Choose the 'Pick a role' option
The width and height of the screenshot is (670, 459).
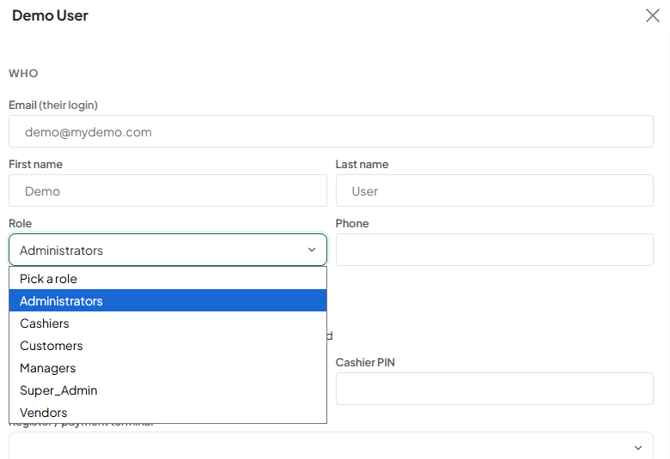[x=168, y=279]
